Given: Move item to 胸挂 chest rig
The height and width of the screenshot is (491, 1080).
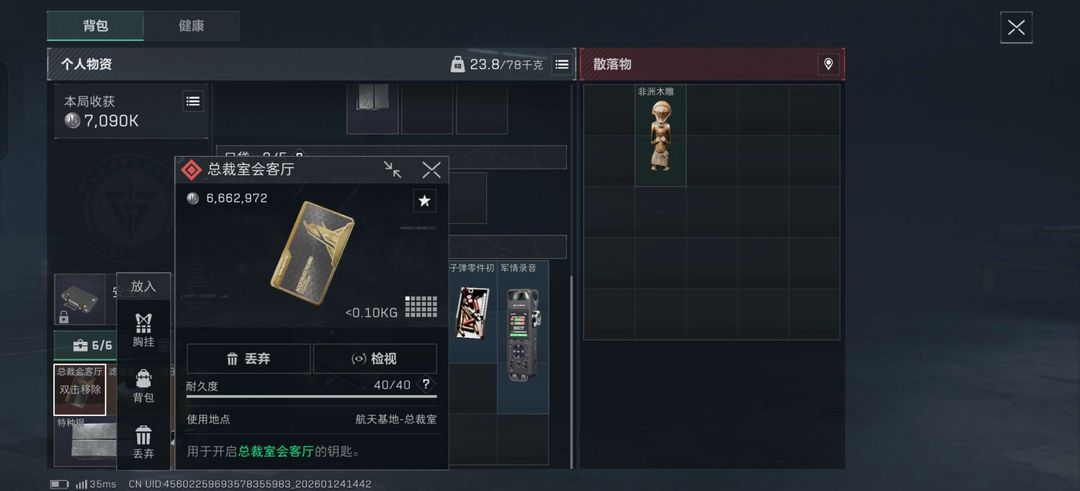Looking at the screenshot, I should pos(143,331).
